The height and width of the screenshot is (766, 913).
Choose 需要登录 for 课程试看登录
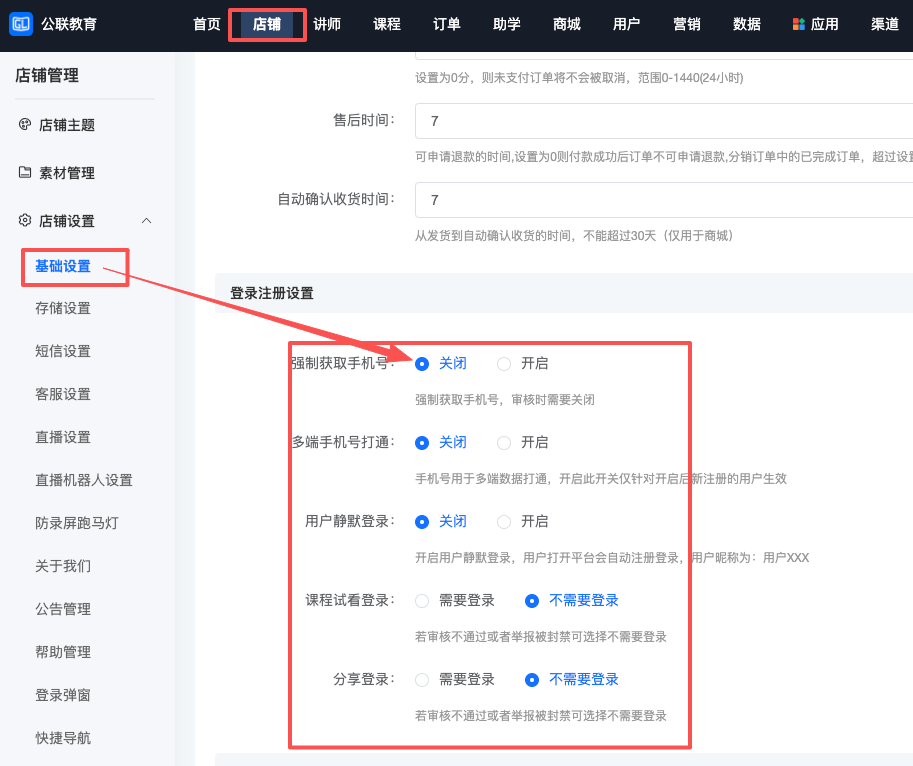point(422,601)
